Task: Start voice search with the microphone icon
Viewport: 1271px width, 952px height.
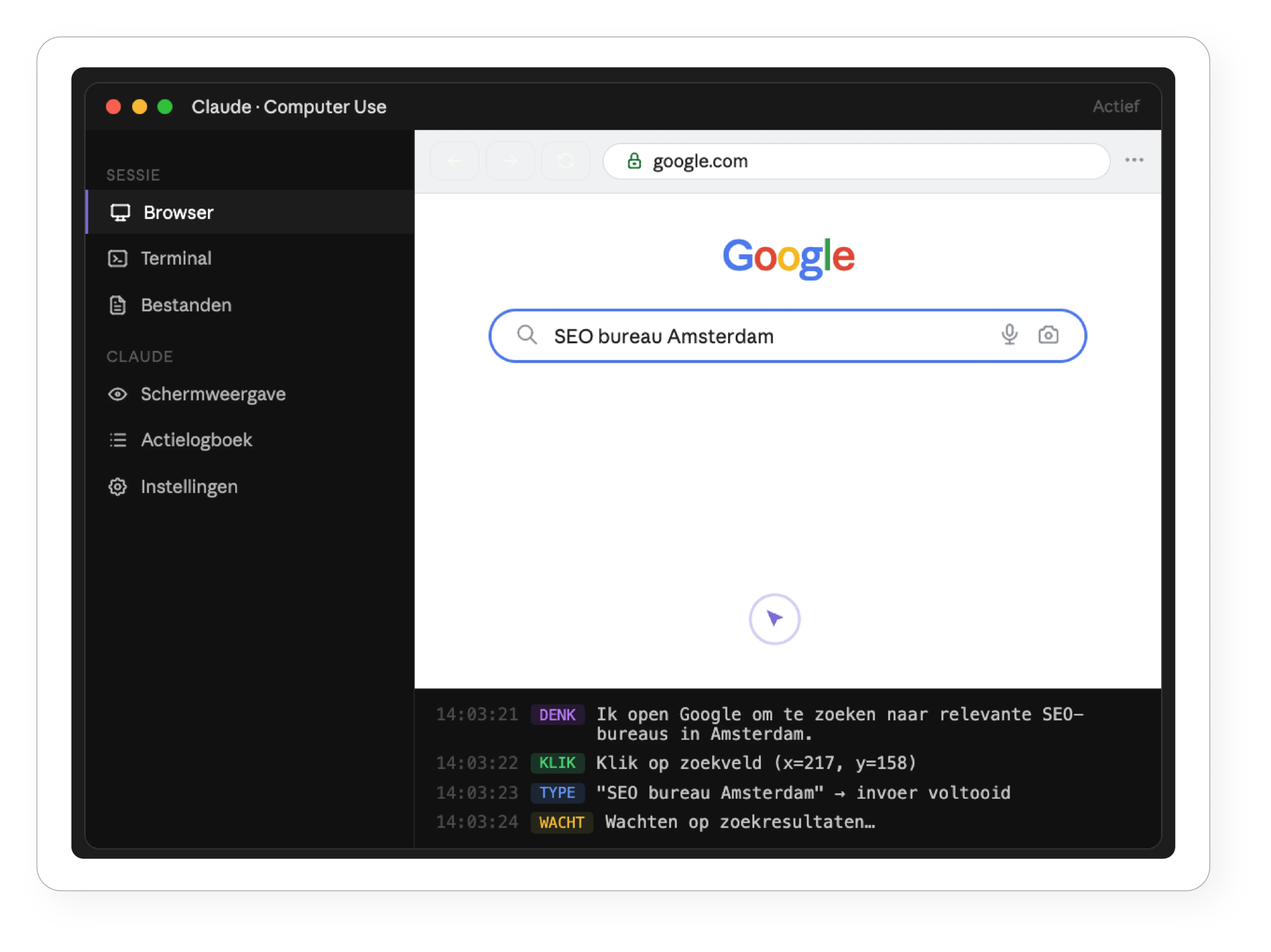Action: 1009,335
